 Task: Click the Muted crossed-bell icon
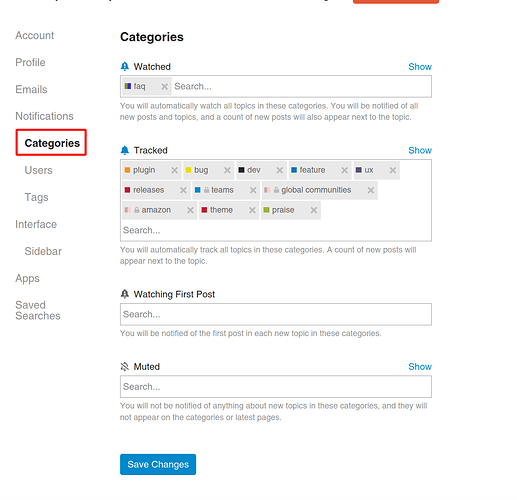point(125,367)
